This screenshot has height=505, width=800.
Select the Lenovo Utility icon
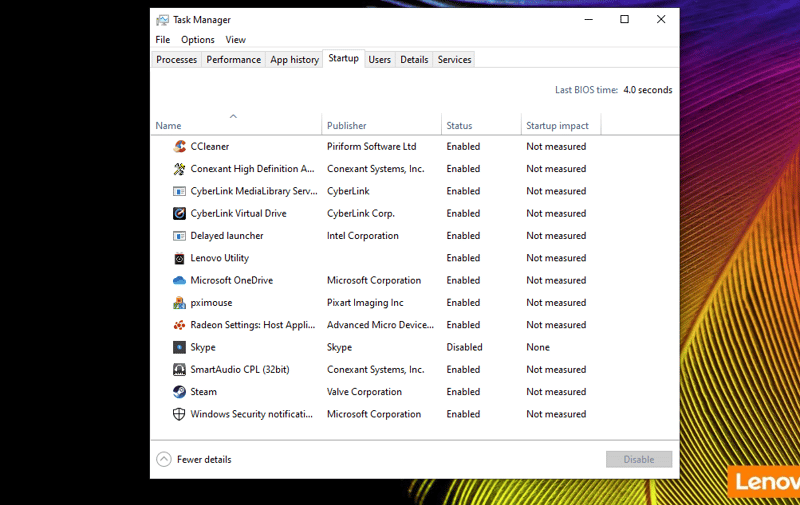[179, 258]
